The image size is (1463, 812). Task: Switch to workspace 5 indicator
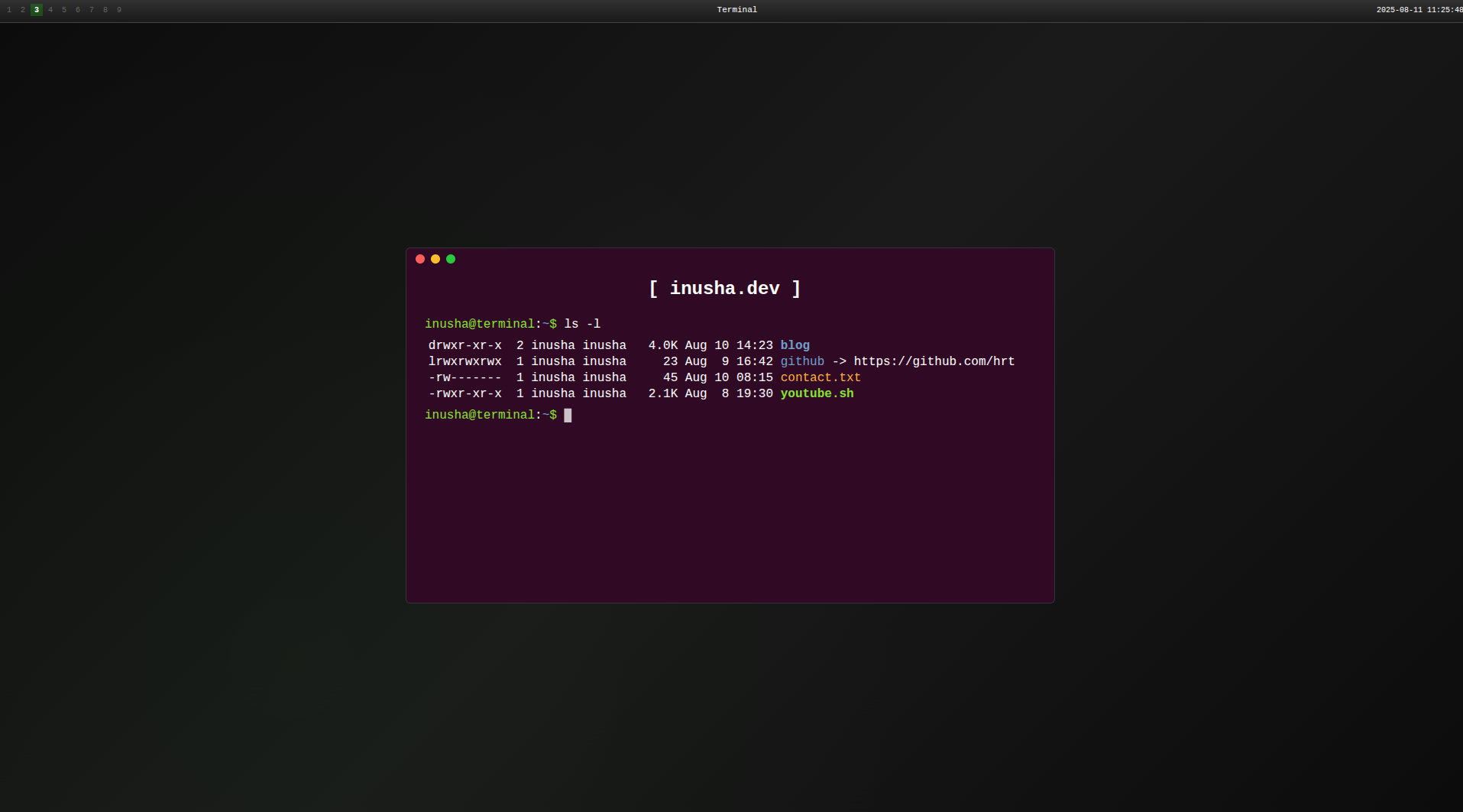(63, 10)
